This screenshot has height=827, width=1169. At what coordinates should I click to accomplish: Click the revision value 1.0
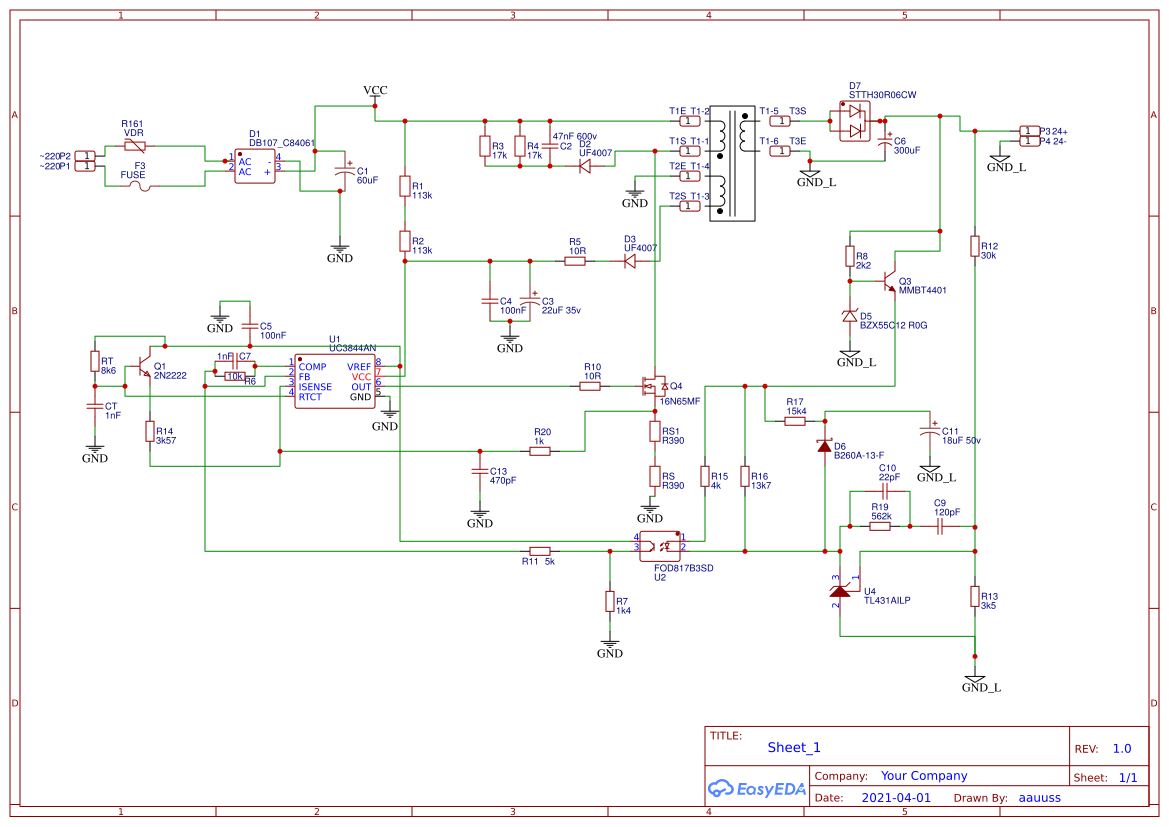coord(1121,747)
